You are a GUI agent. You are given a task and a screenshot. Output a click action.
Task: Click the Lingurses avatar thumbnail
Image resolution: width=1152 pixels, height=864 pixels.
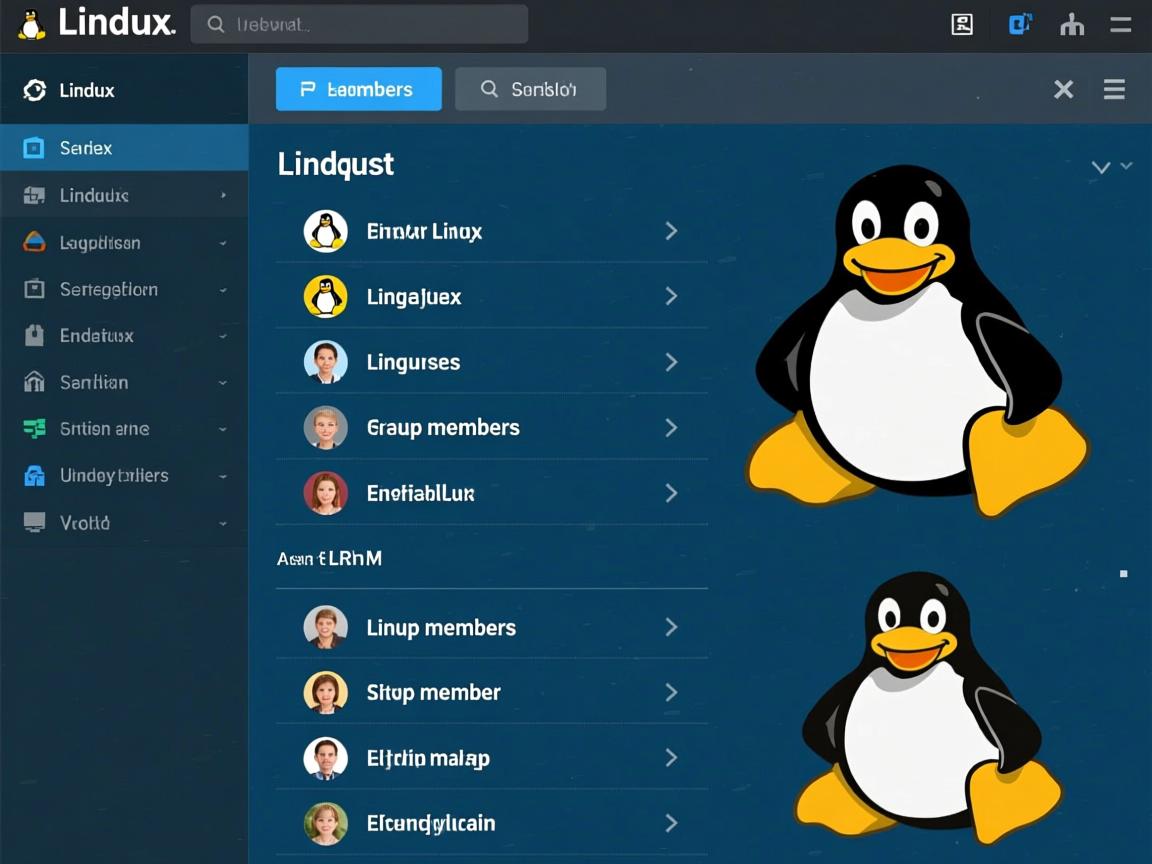point(325,362)
